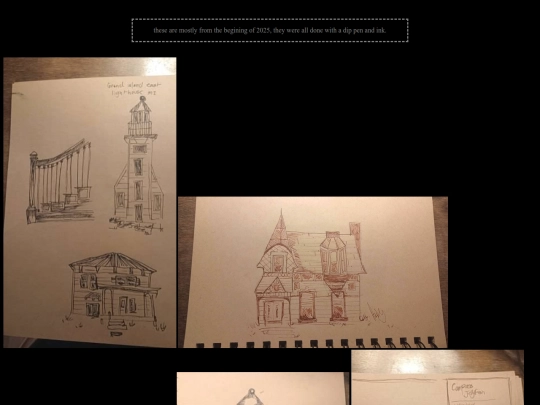
Task: Open the bottom center pendant sketch image
Action: coord(263,388)
